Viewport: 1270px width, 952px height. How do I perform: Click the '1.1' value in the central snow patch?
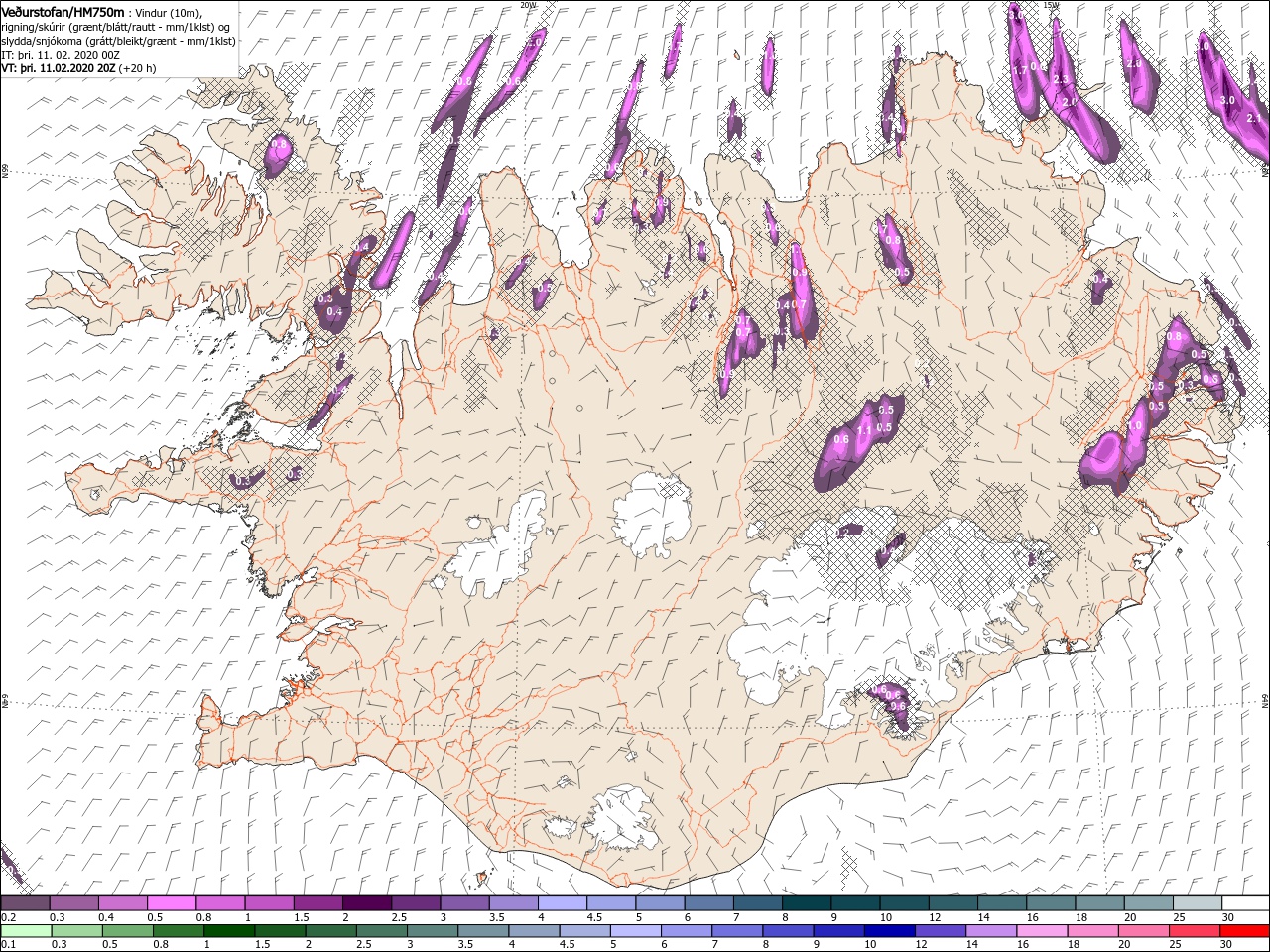coord(863,430)
